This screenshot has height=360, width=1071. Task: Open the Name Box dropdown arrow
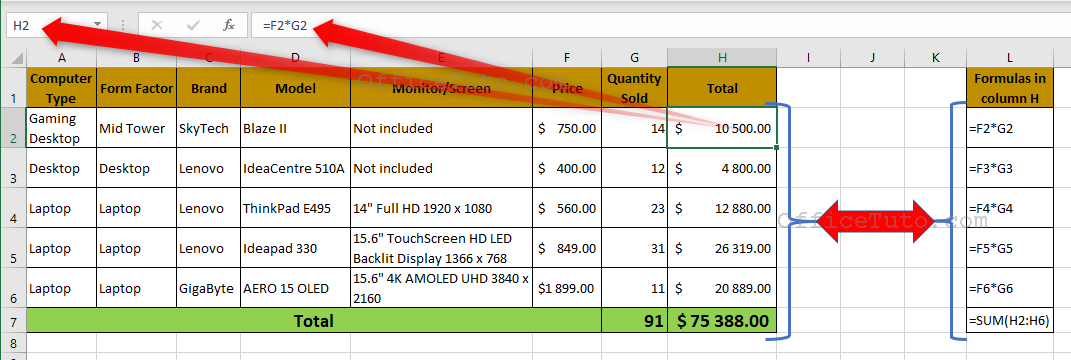[x=98, y=25]
